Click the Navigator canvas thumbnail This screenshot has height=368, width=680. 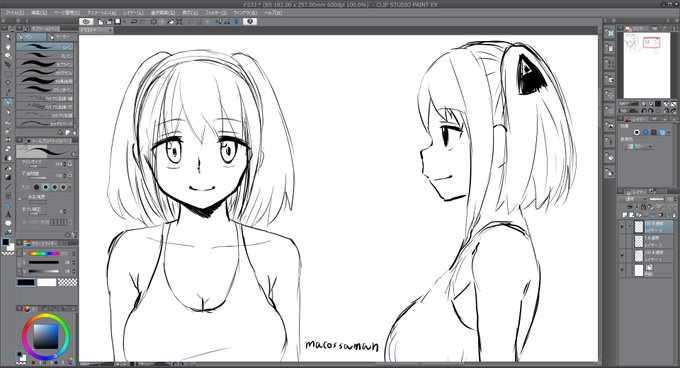click(647, 65)
